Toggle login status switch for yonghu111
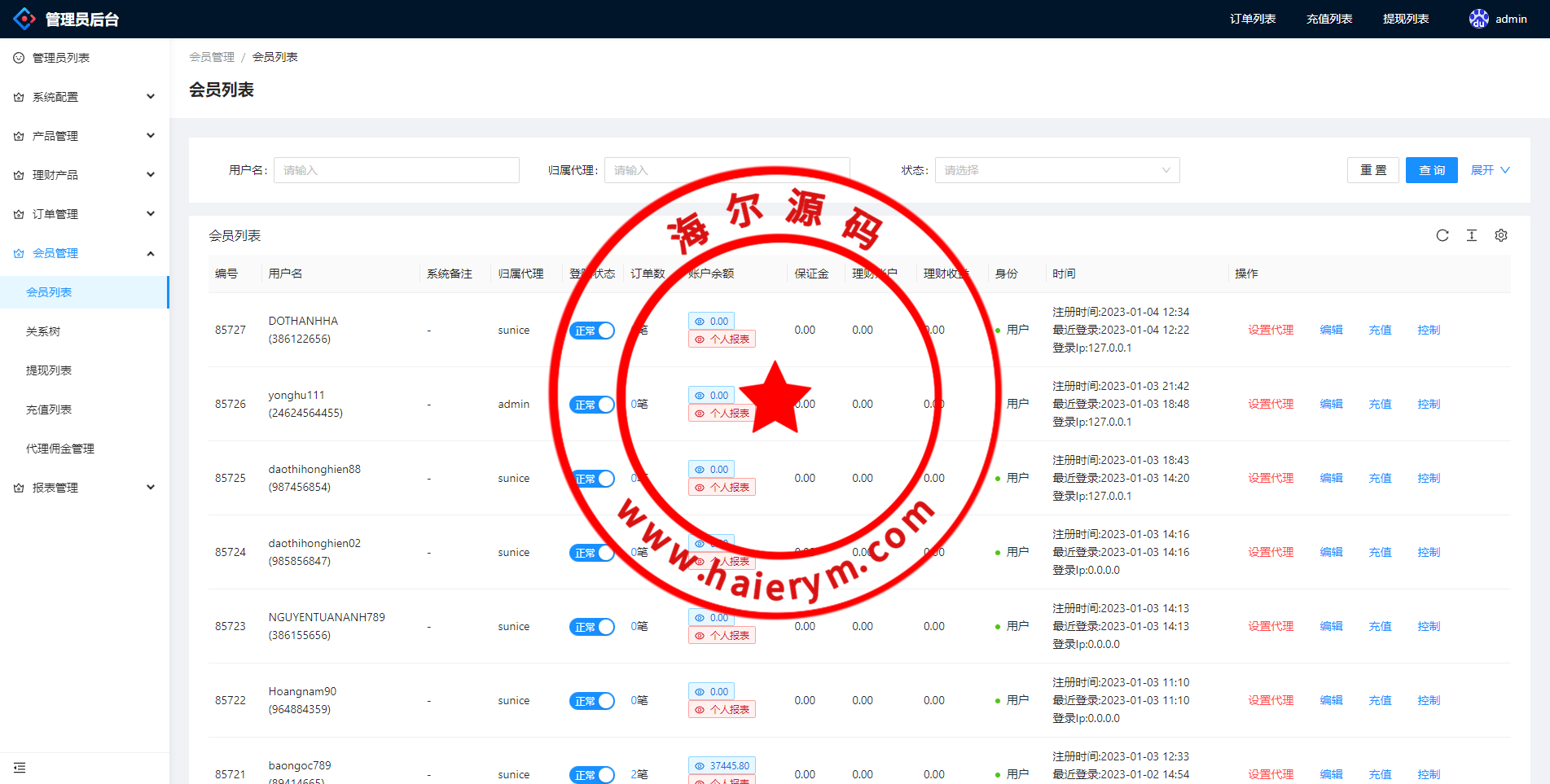Image resolution: width=1550 pixels, height=784 pixels. pos(591,405)
